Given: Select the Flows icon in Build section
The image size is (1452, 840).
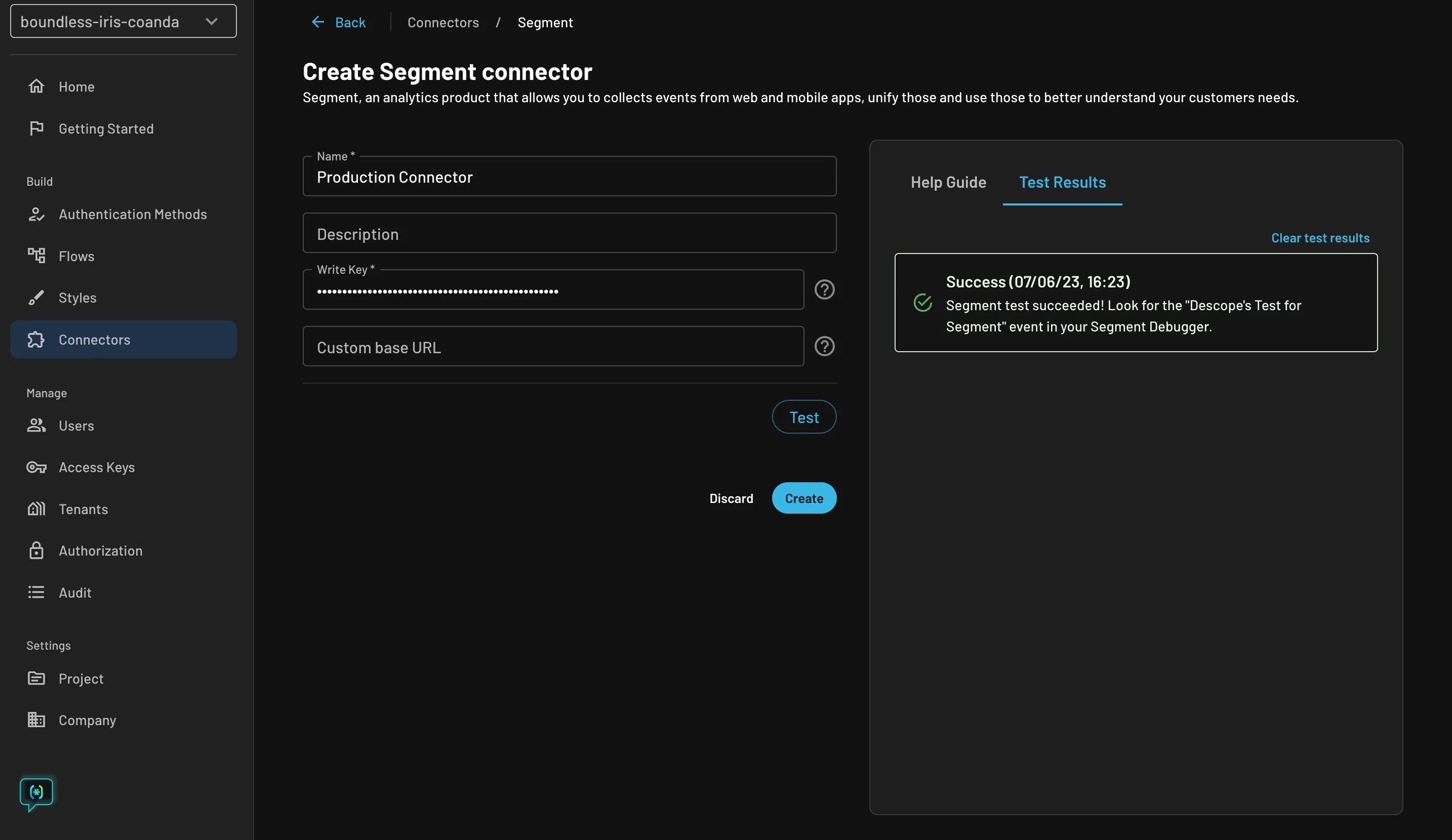Looking at the screenshot, I should [36, 256].
